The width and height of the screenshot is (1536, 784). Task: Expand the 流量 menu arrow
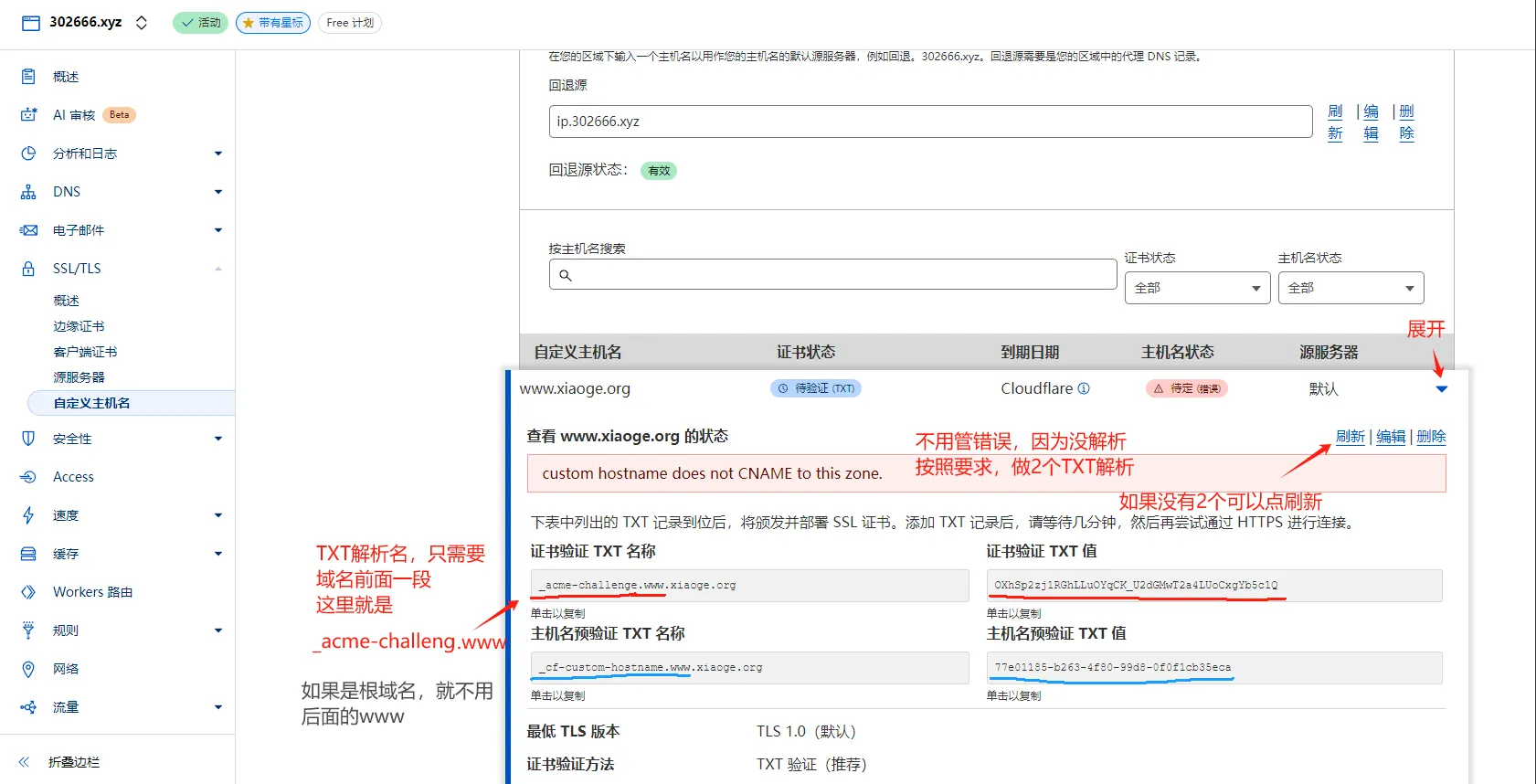218,707
